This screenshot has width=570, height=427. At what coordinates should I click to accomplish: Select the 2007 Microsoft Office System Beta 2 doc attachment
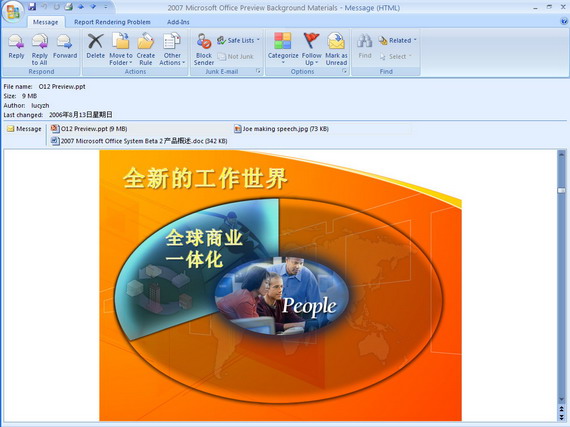pyautogui.click(x=139, y=141)
